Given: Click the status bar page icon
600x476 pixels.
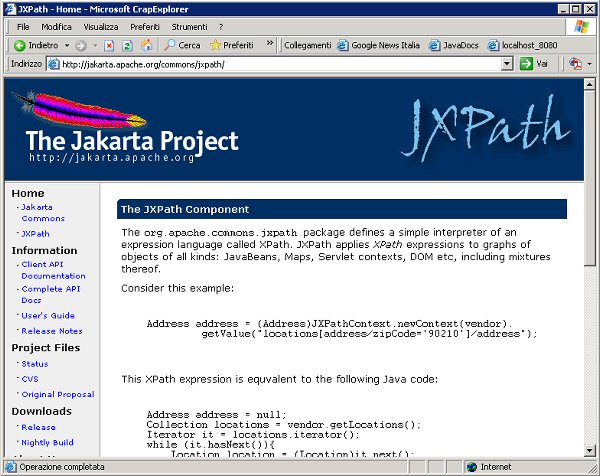Looking at the screenshot, I should coord(11,467).
